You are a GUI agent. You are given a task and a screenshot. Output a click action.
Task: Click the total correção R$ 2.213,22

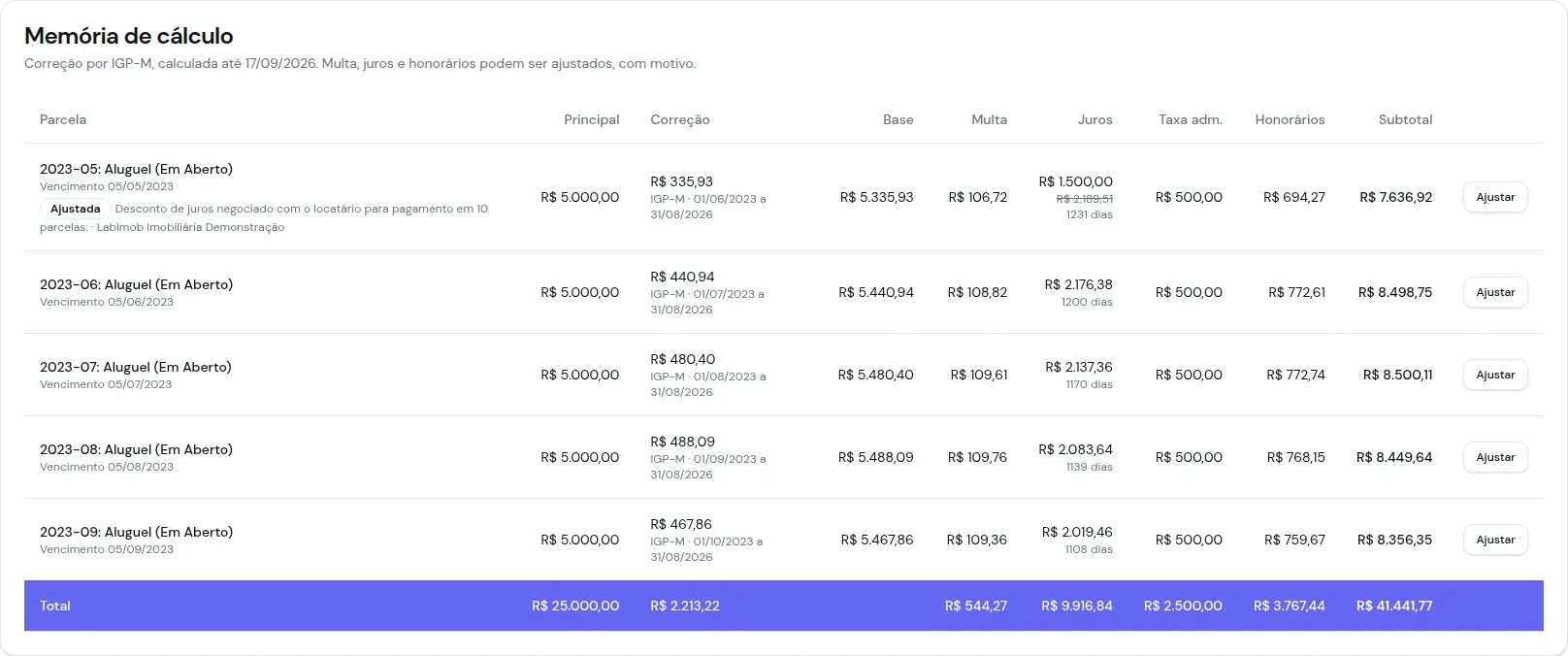(x=685, y=606)
